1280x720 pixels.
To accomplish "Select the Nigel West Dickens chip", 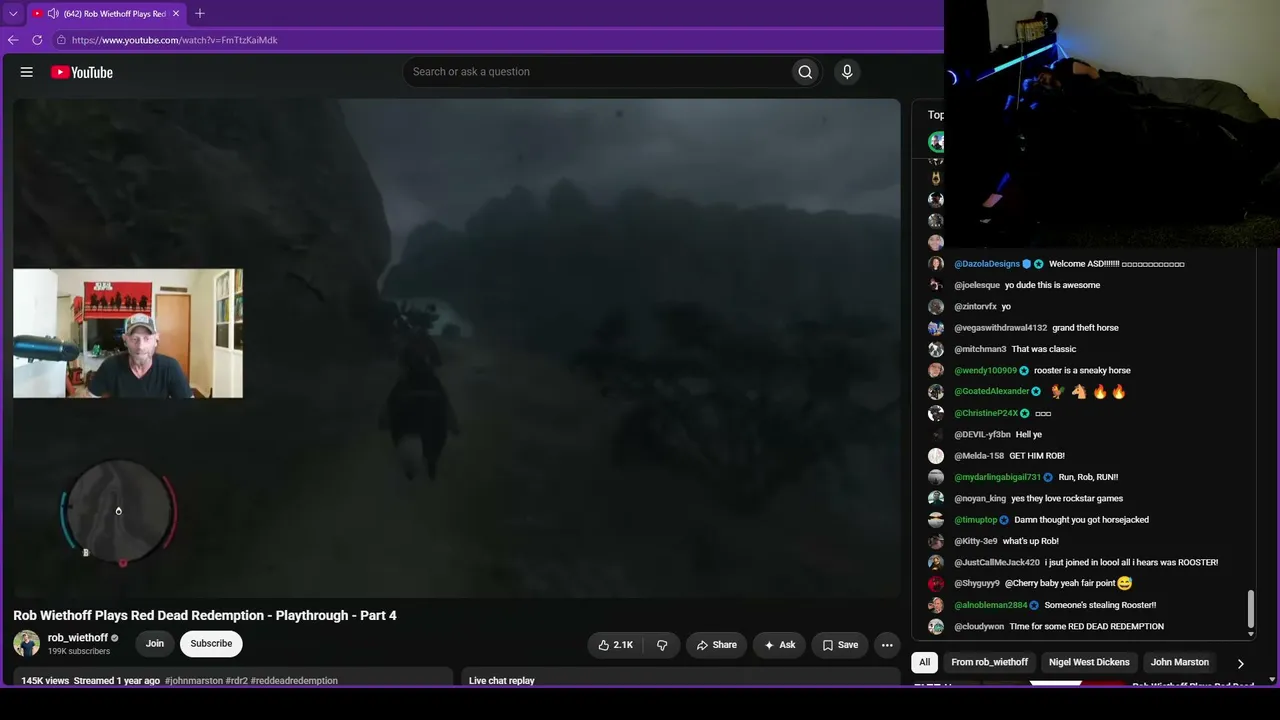I will 1089,662.
